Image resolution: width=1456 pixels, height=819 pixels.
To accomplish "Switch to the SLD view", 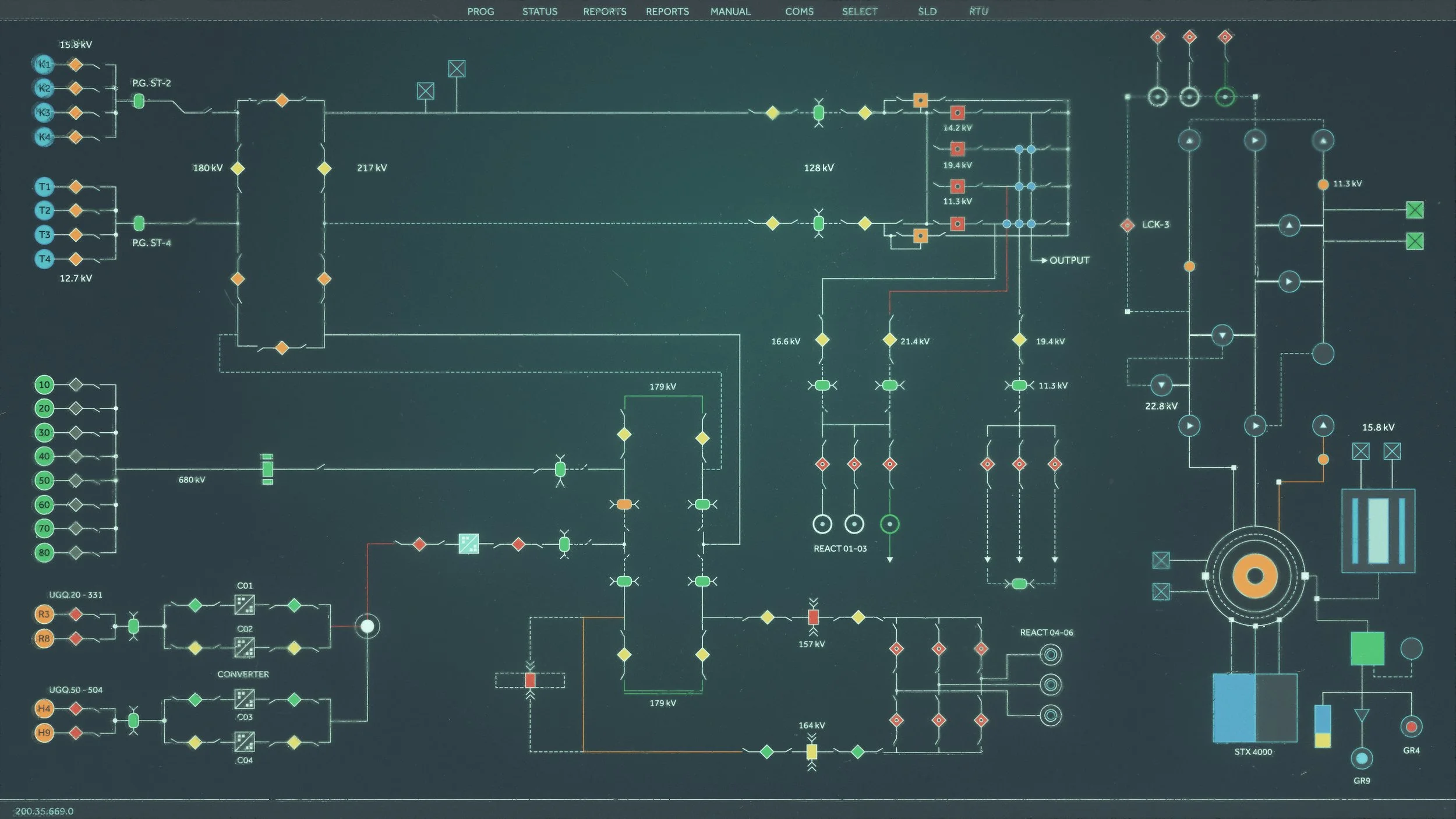I will pos(927,12).
